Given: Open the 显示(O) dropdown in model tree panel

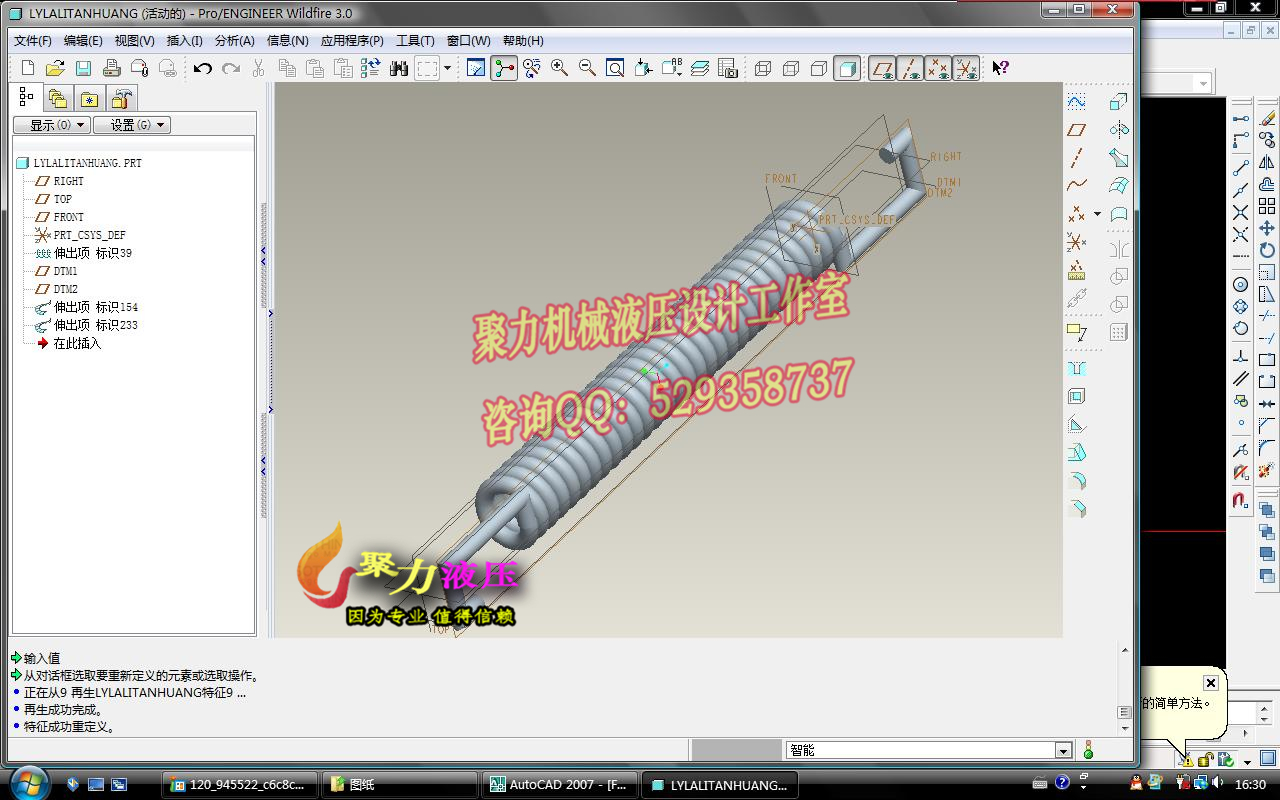Looking at the screenshot, I should (x=49, y=124).
